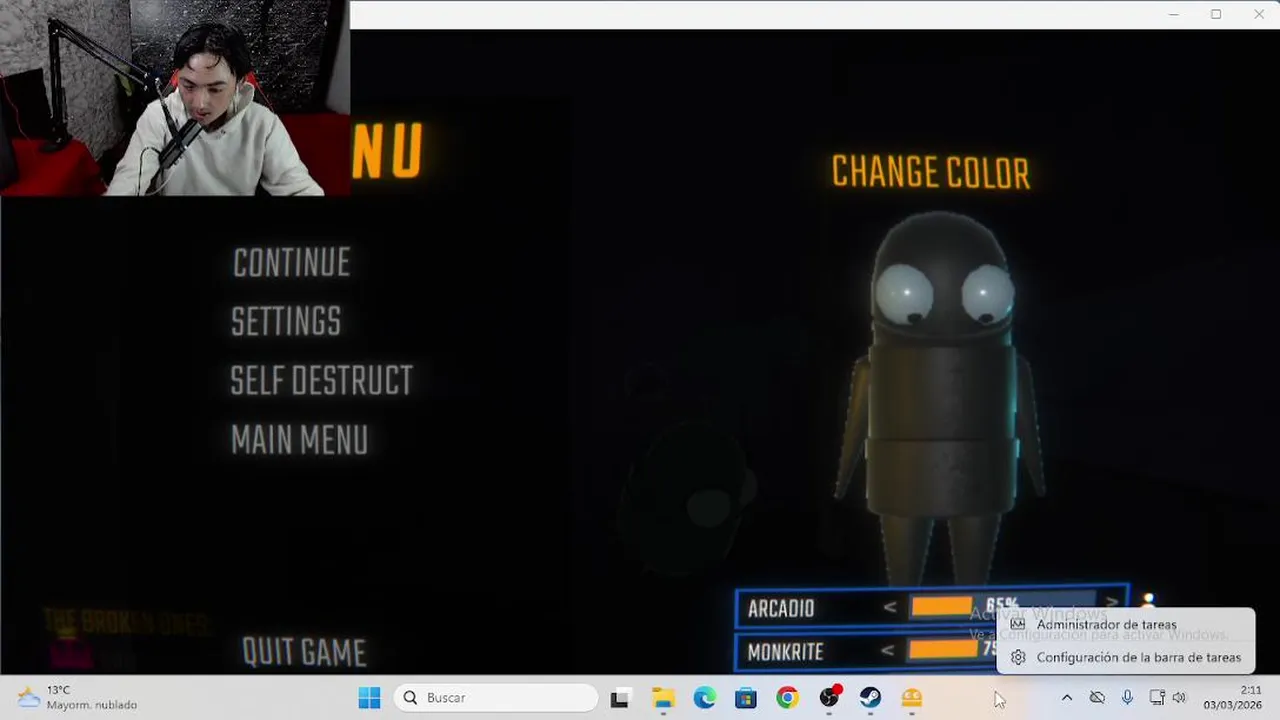Minimize the game window
Image resolution: width=1280 pixels, height=720 pixels.
1173,14
